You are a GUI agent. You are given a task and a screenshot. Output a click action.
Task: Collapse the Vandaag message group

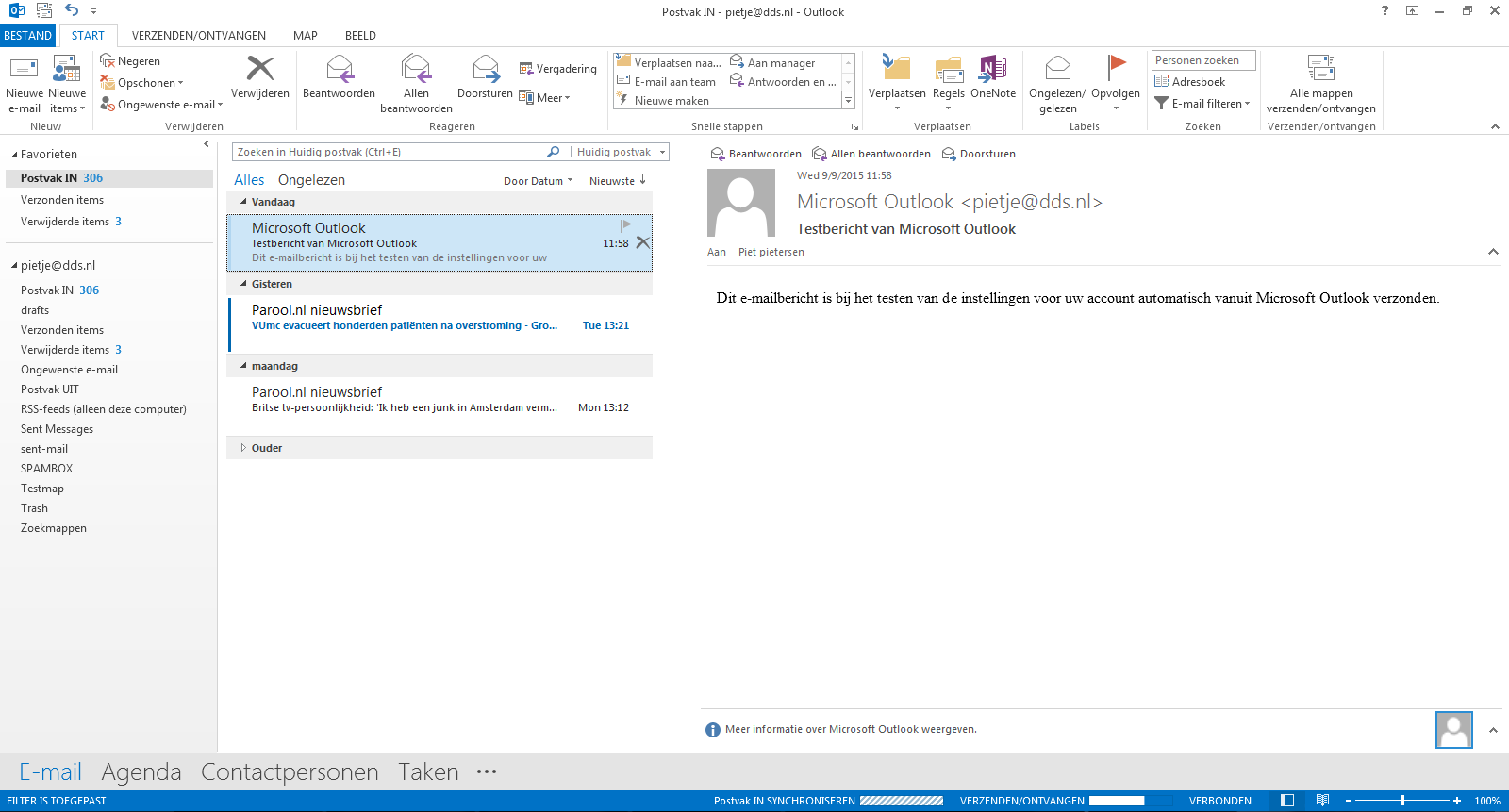click(x=243, y=202)
